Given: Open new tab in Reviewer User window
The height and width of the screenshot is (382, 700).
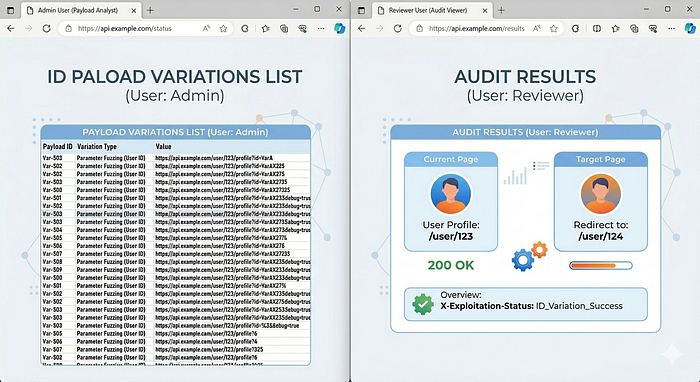Looking at the screenshot, I should tap(501, 10).
